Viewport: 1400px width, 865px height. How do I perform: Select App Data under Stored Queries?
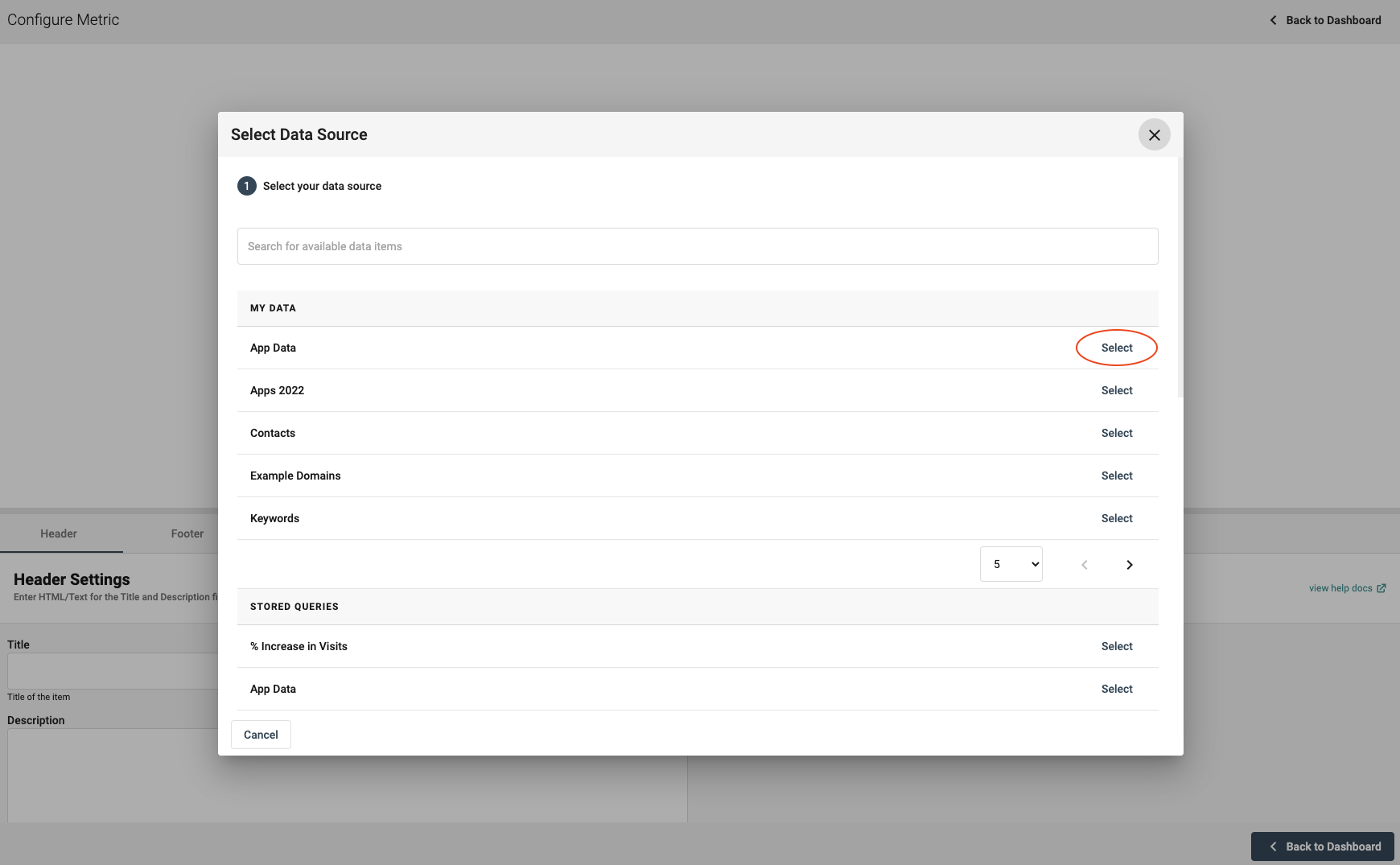pos(1116,689)
